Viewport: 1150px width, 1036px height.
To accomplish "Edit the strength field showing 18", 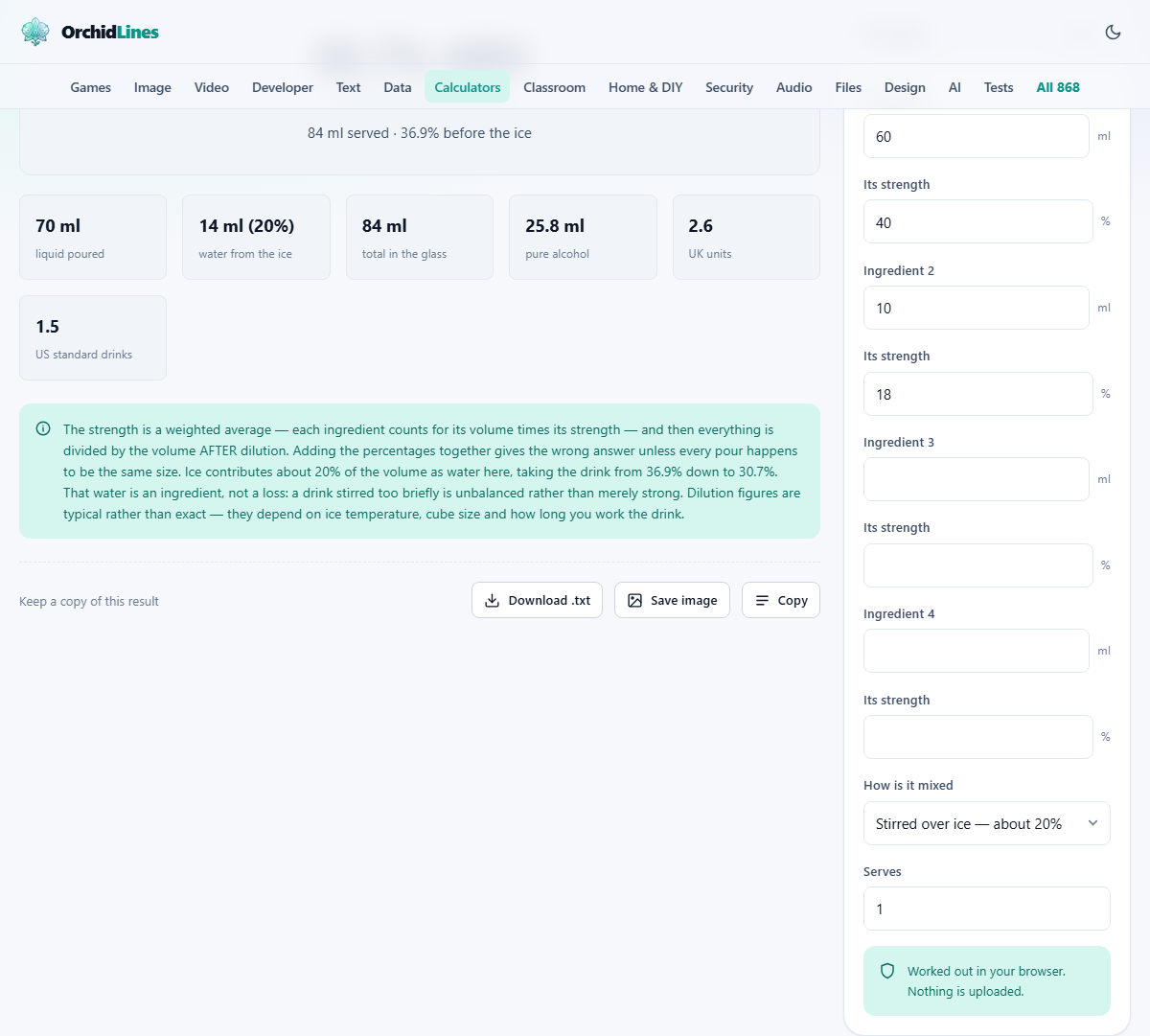I will pyautogui.click(x=978, y=394).
